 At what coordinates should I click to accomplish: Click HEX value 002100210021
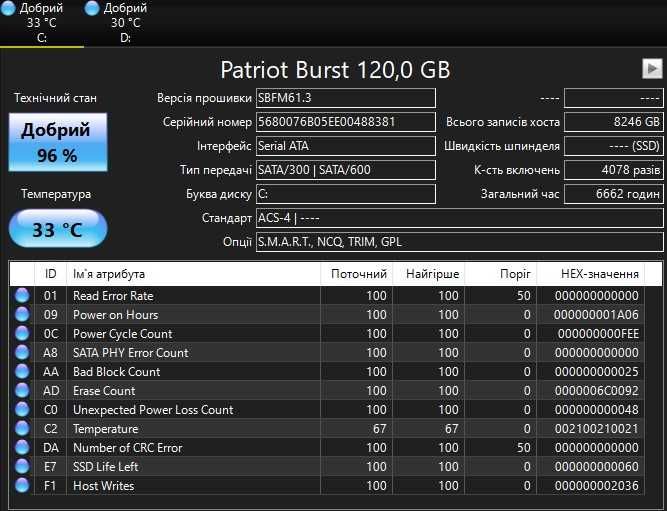(596, 428)
